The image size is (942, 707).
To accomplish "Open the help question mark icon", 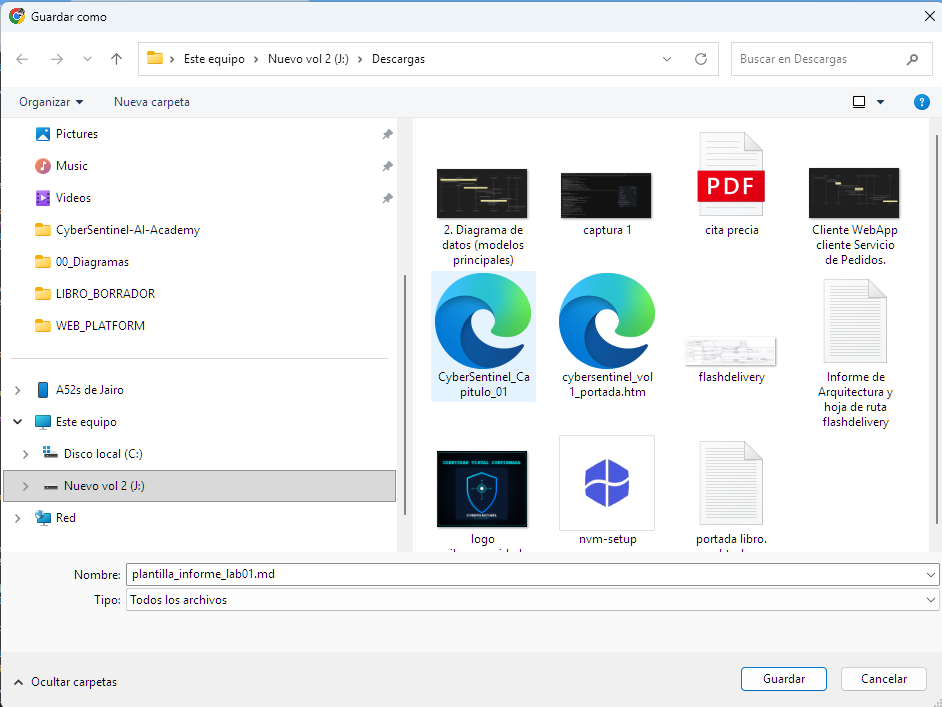I will coord(922,102).
